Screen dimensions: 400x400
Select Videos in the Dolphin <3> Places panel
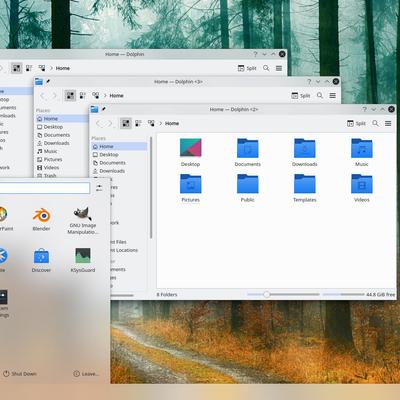click(62, 168)
